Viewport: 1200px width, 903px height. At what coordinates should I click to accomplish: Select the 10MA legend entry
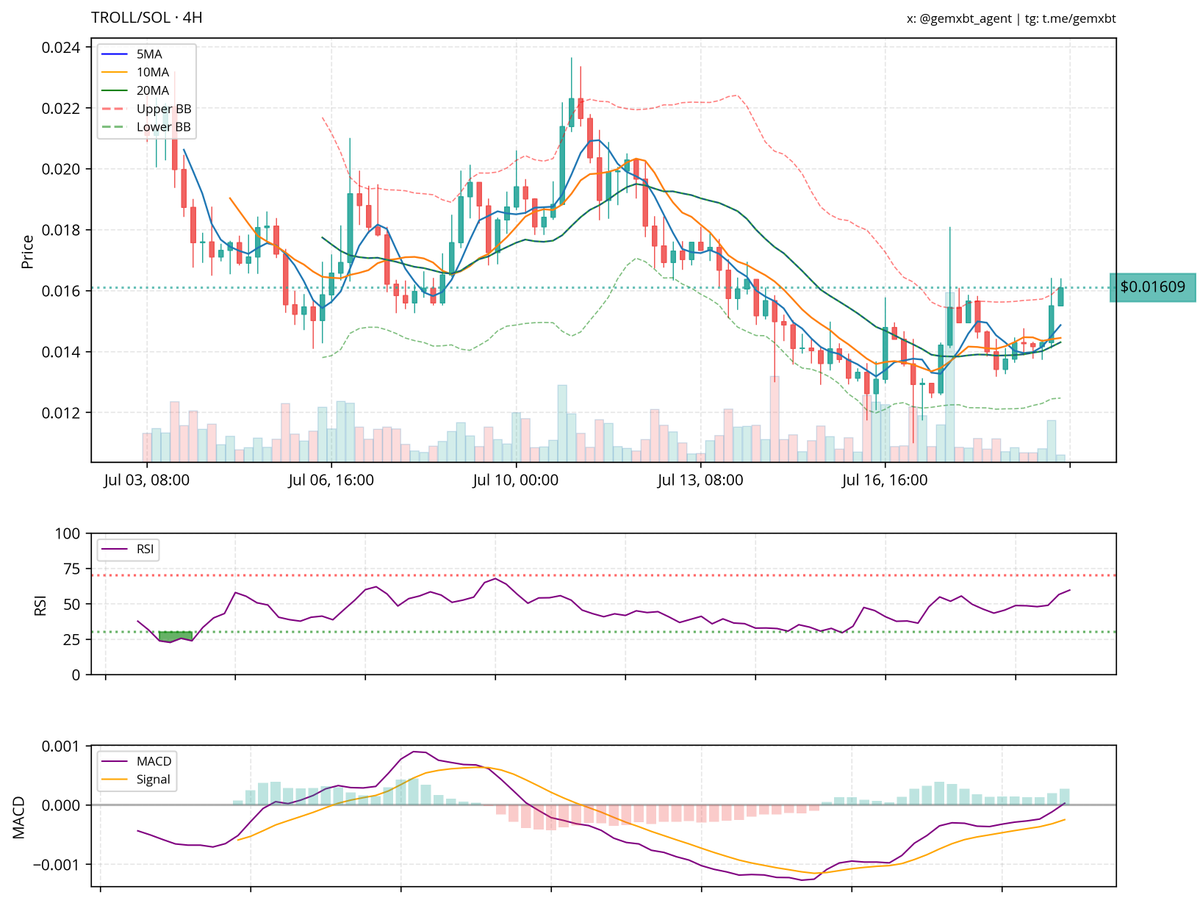click(137, 72)
